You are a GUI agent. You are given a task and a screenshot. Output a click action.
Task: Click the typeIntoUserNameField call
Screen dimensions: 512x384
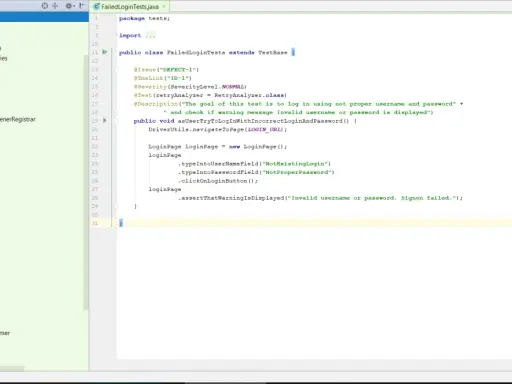tap(255, 164)
